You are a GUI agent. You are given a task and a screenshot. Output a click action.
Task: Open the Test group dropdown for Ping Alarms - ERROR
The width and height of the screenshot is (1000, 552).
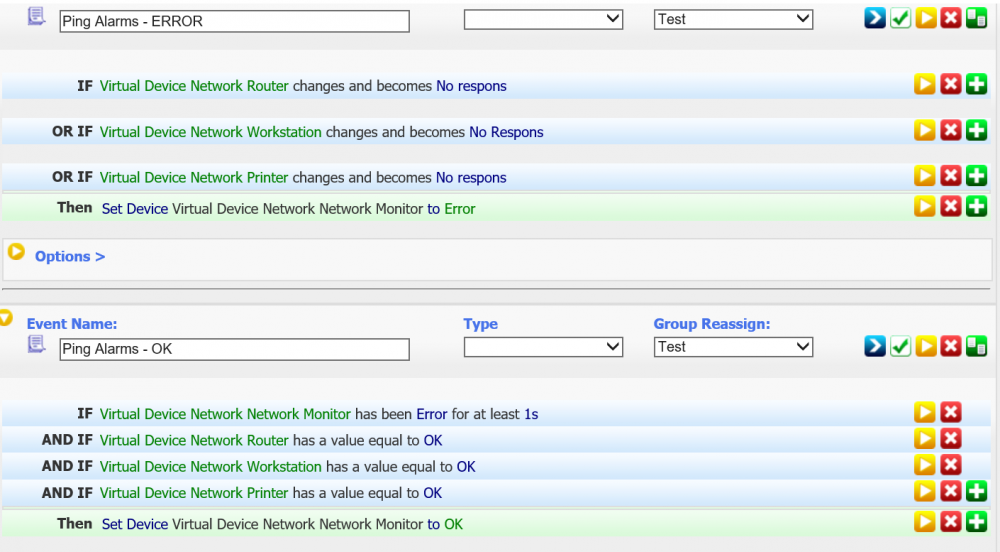(733, 19)
